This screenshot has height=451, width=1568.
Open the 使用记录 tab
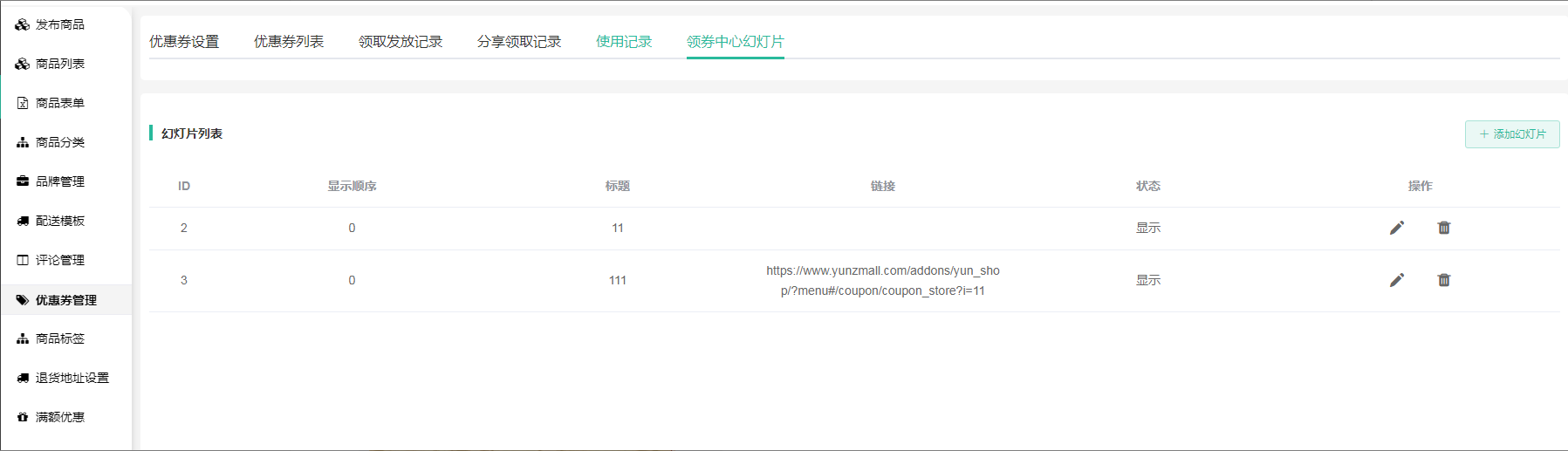(624, 42)
